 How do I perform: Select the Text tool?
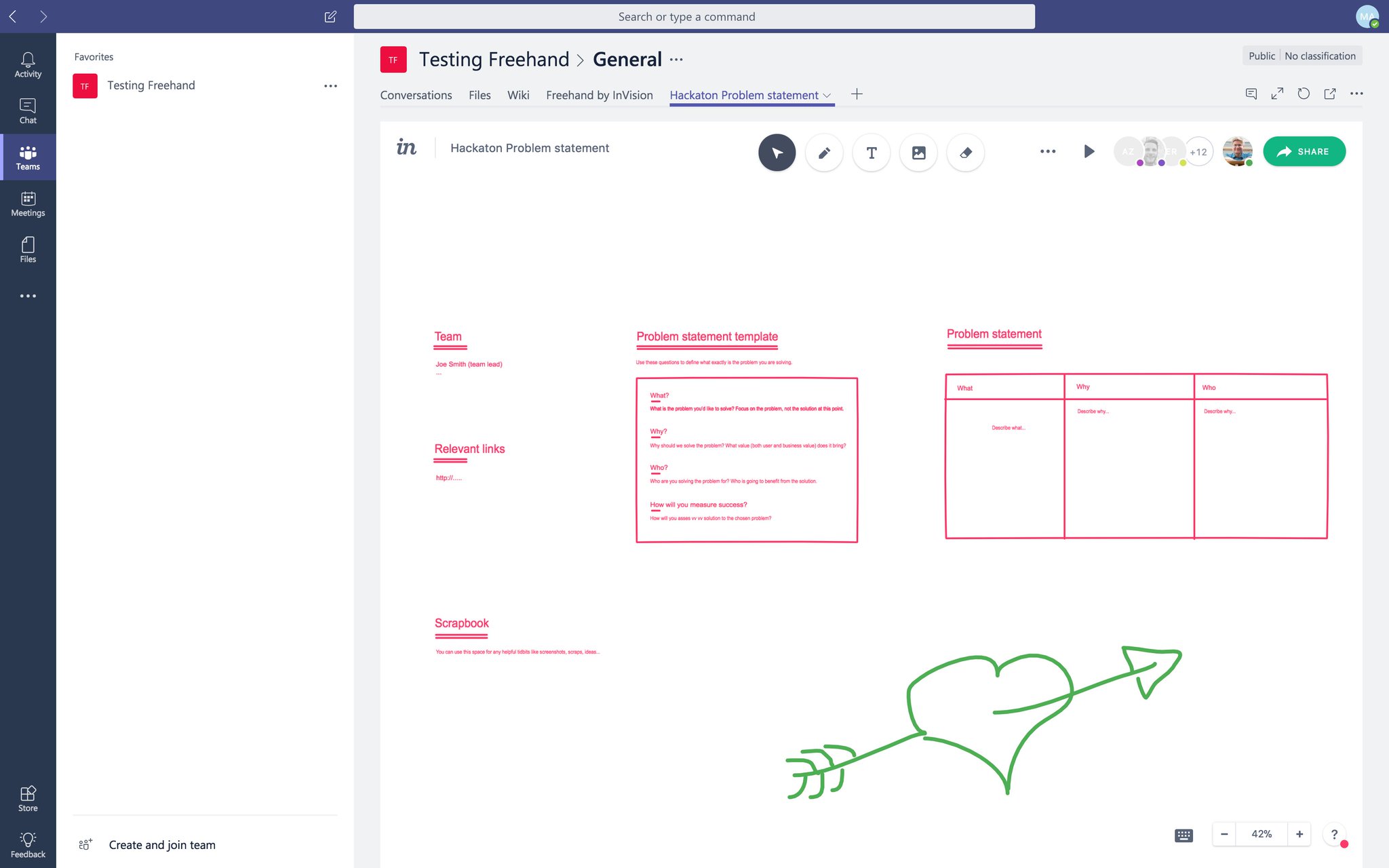872,153
